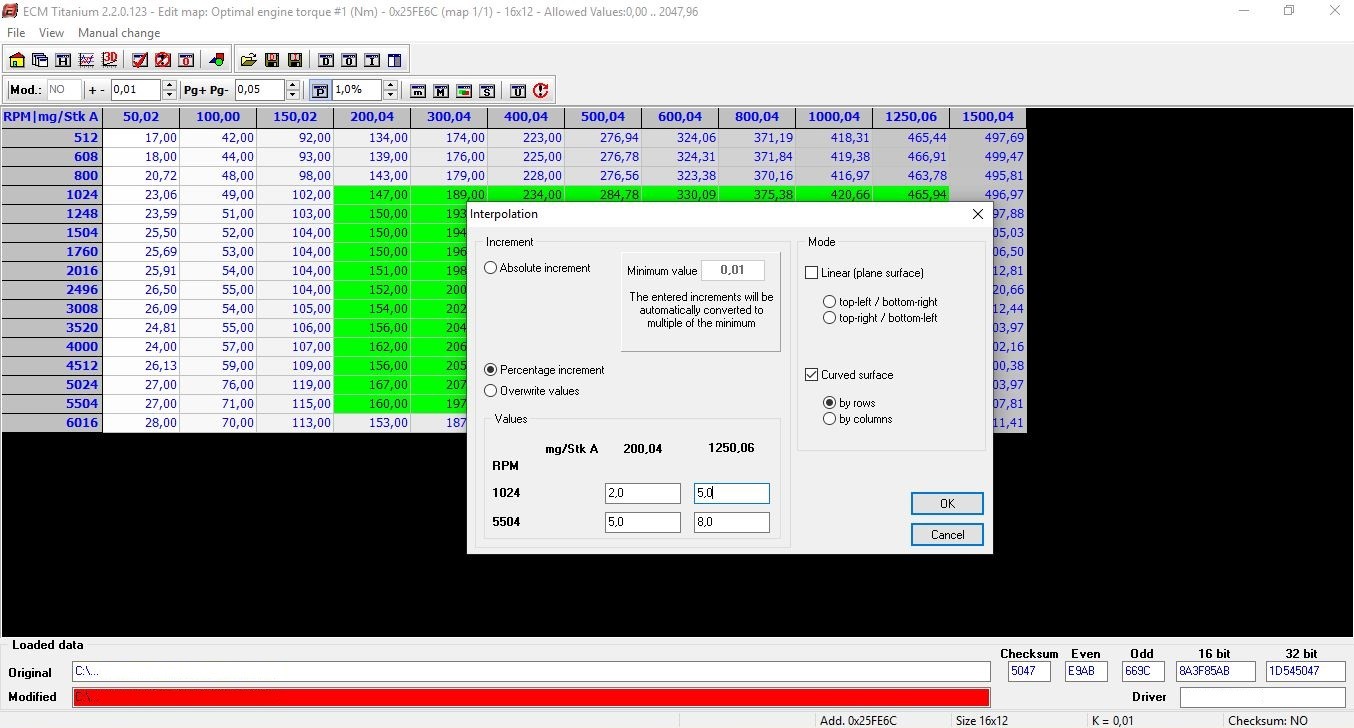Increase the 0,05 Pg value with stepper

tap(292, 85)
